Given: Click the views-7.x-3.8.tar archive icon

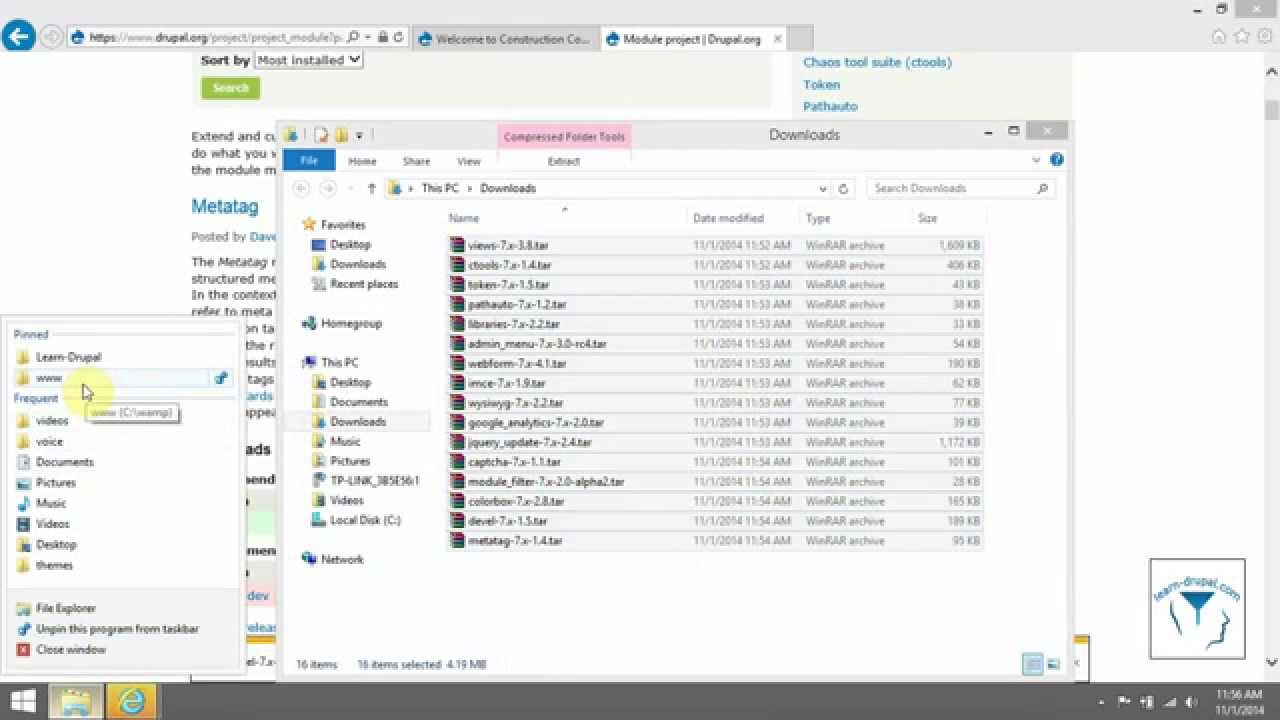Looking at the screenshot, I should (457, 245).
